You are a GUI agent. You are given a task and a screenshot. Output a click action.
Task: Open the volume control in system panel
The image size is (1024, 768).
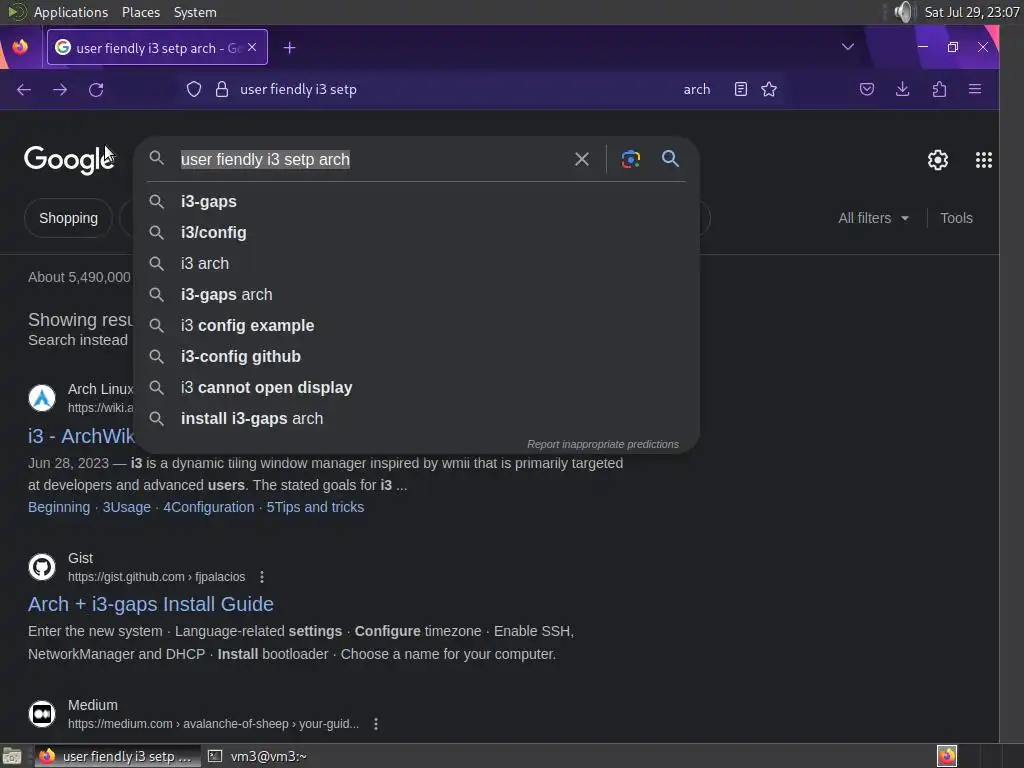[x=904, y=12]
